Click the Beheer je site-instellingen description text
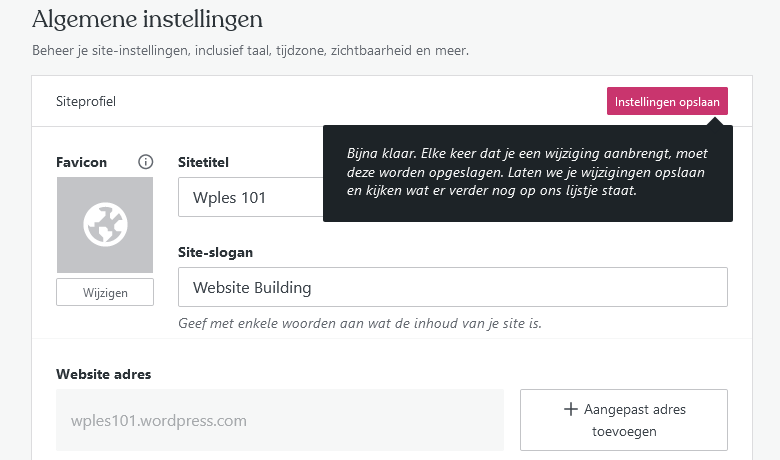The image size is (780, 460). tap(250, 50)
